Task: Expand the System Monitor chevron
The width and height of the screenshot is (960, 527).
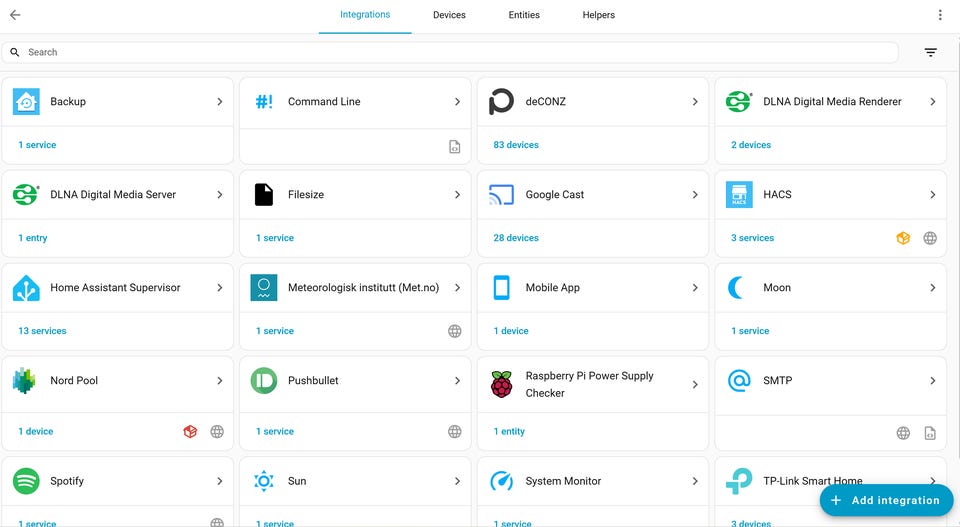Action: (x=695, y=481)
